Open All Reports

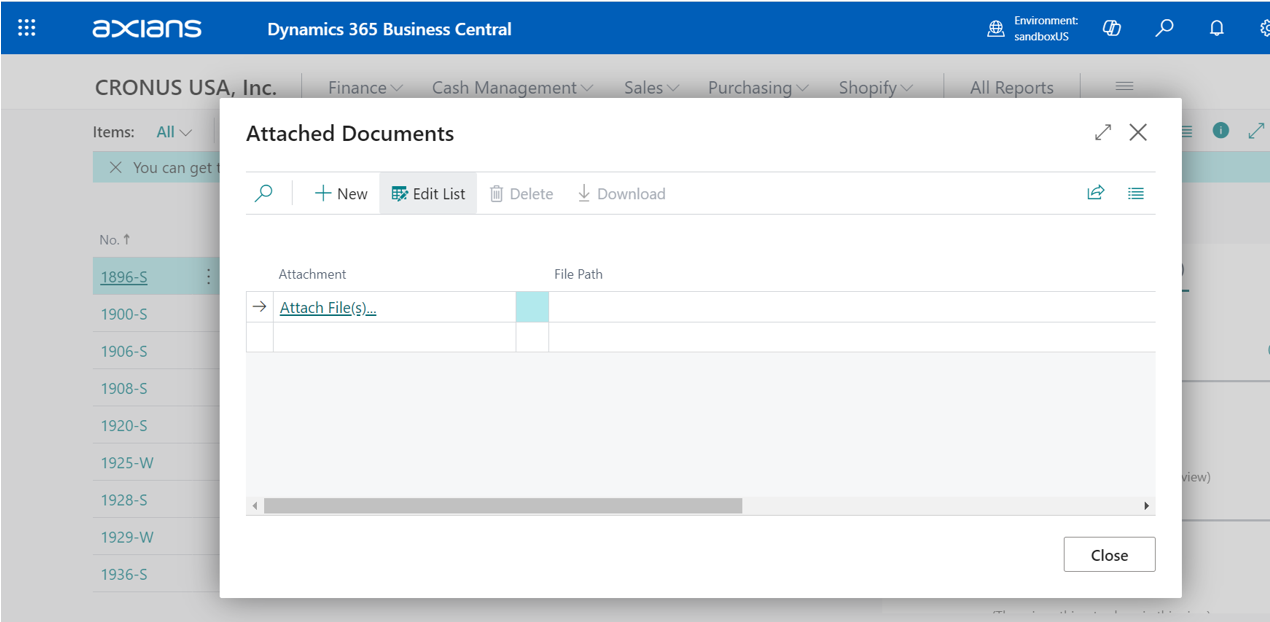coord(1011,88)
